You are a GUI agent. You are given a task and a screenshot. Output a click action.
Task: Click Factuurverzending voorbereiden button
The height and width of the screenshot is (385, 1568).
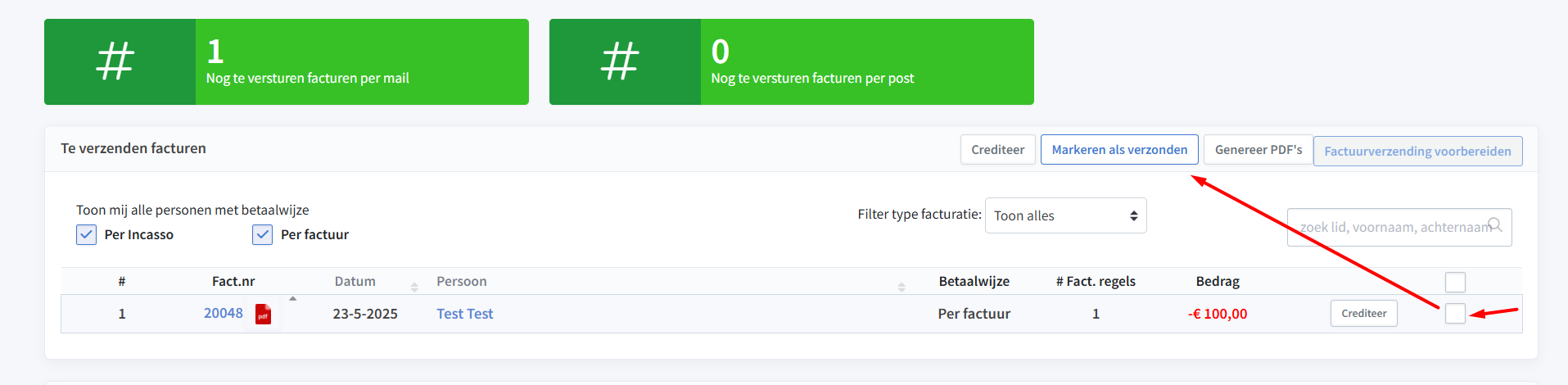[x=1417, y=152]
